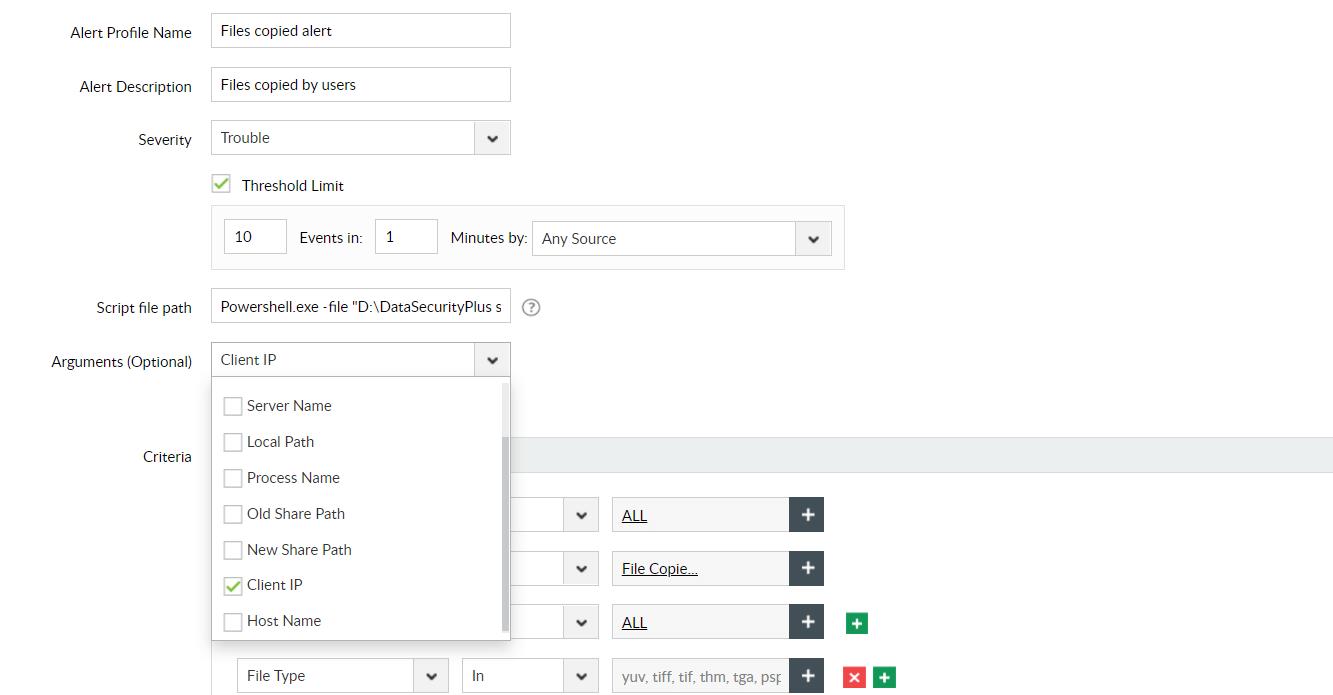Click the plus icon beside the first ALL value
1333x695 pixels.
806,514
